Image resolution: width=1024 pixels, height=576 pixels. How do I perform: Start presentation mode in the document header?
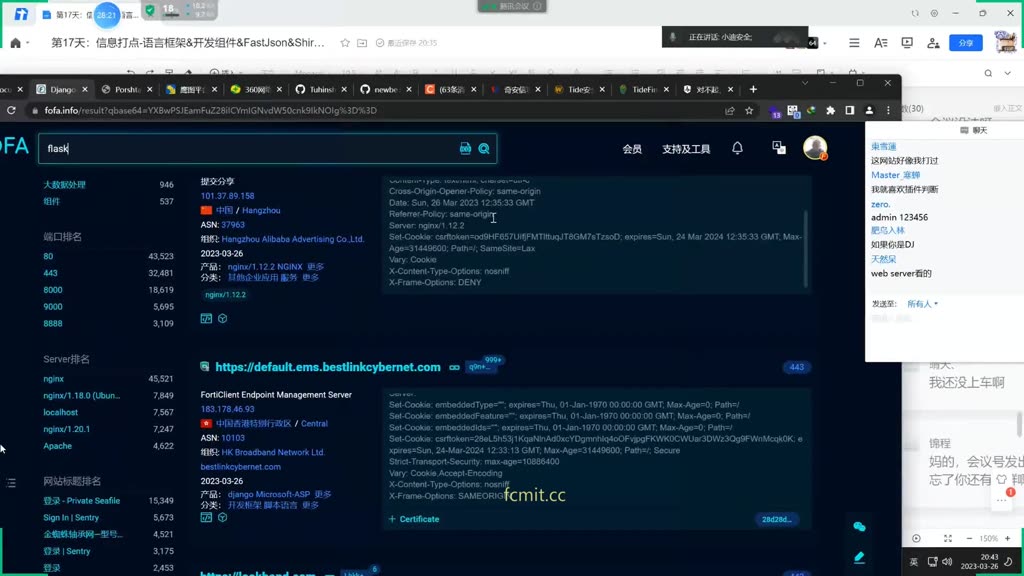[x=907, y=42]
